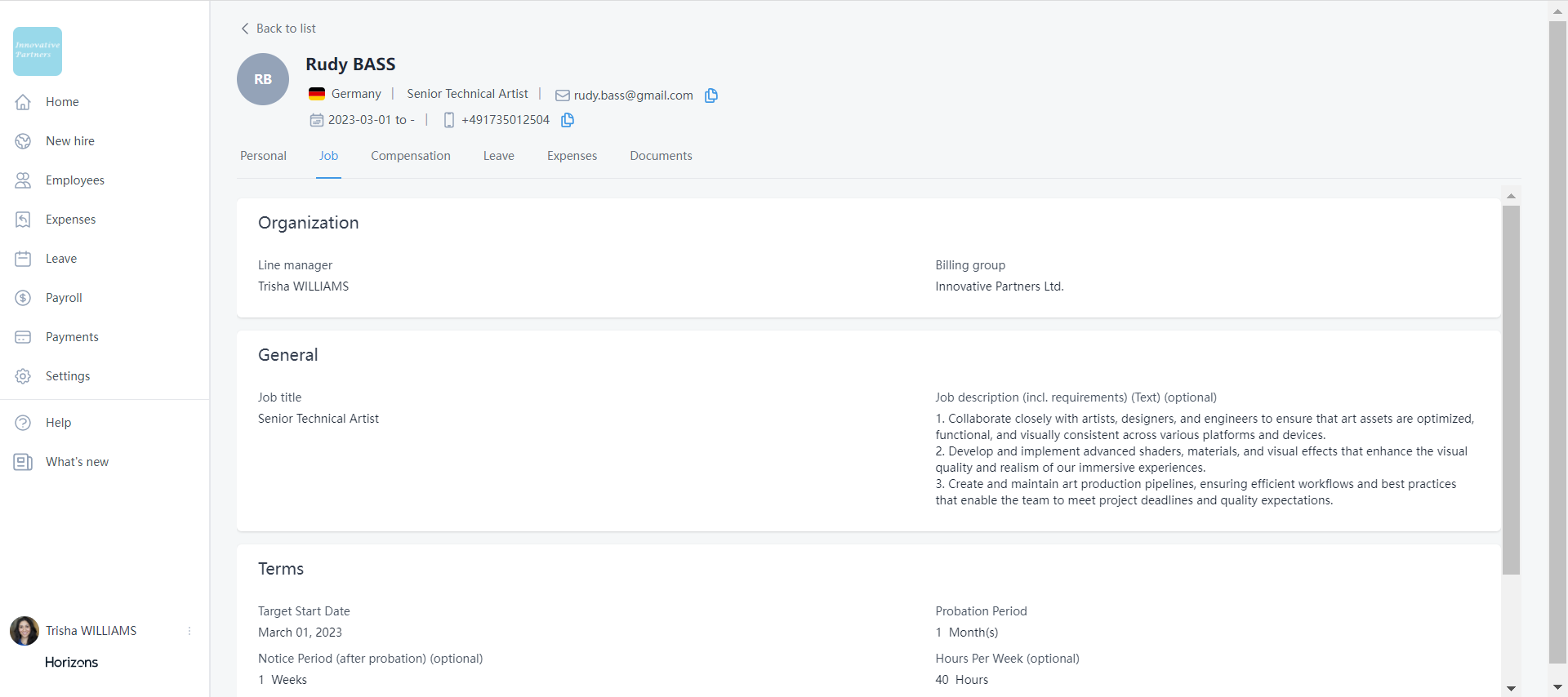Image resolution: width=1568 pixels, height=697 pixels.
Task: Switch to the Compensation tab
Action: [410, 156]
